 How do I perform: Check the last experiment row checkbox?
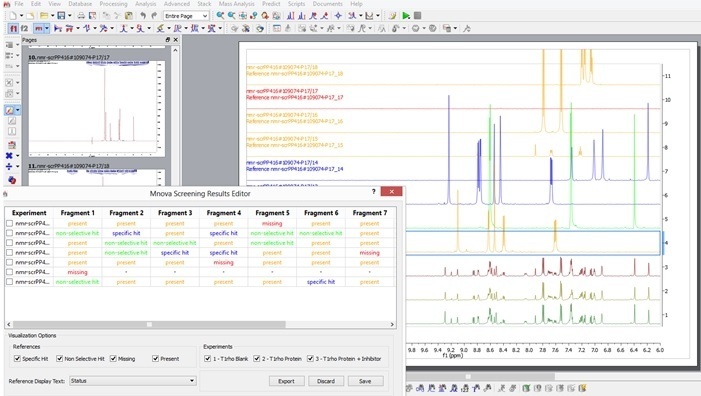[x=9, y=282]
